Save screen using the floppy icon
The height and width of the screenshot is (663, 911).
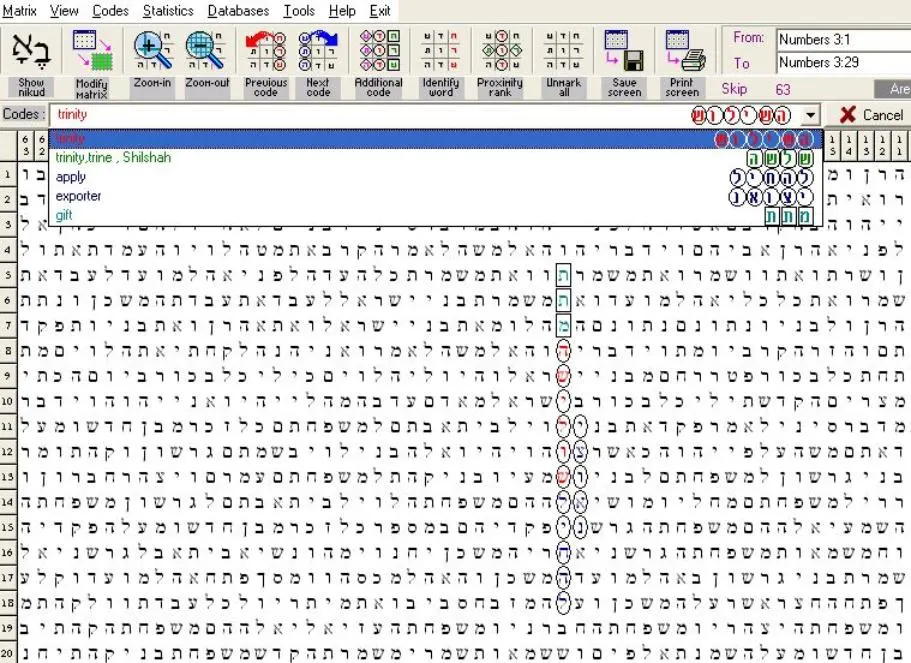point(624,51)
